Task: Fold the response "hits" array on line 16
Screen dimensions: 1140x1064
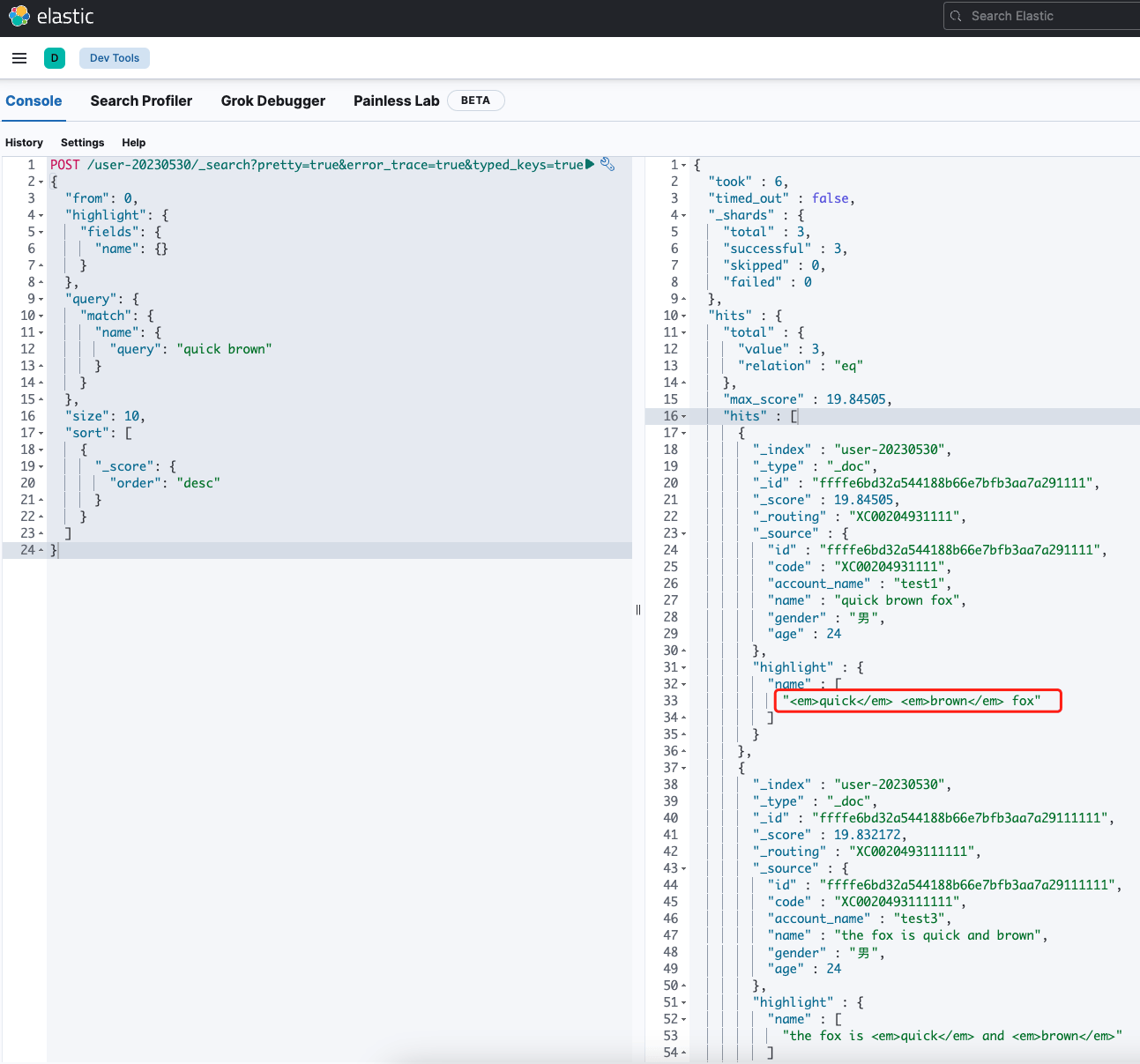Action: click(x=684, y=416)
